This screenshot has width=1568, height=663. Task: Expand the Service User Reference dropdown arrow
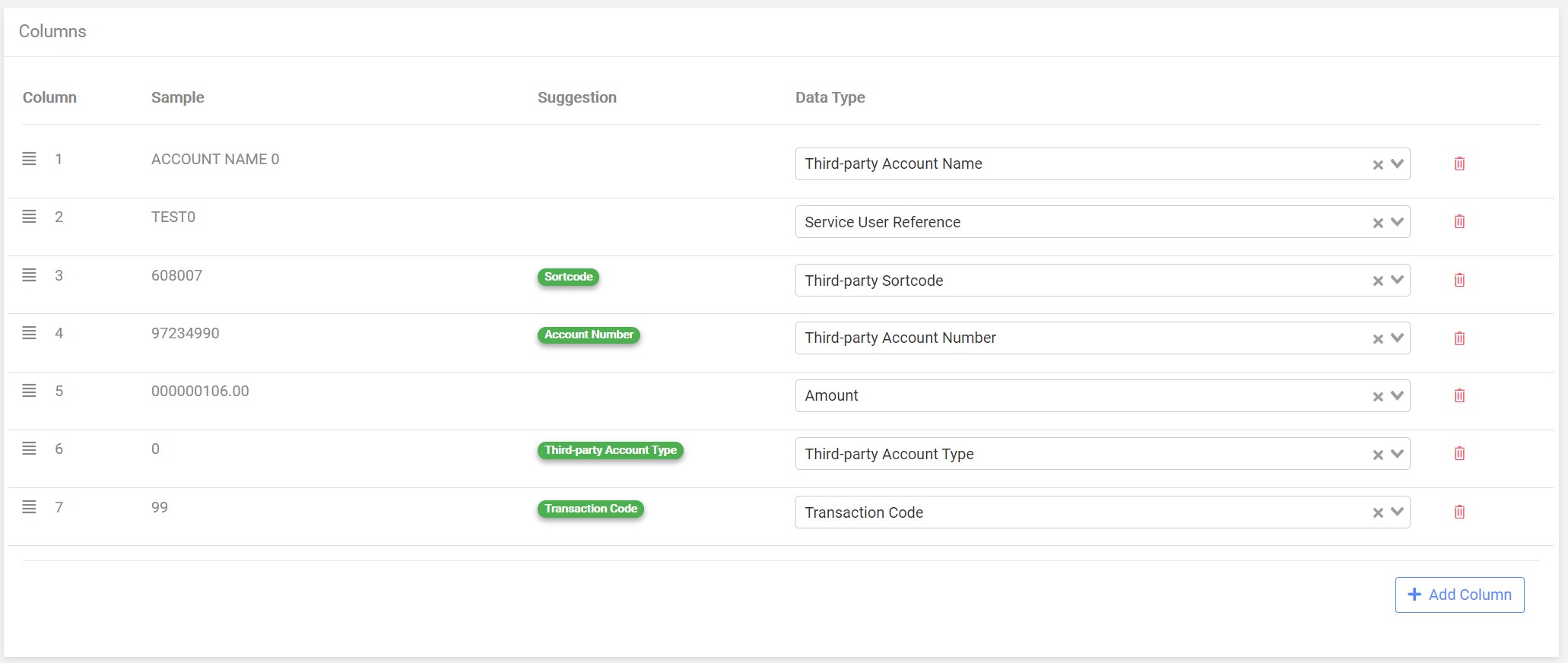(x=1397, y=222)
